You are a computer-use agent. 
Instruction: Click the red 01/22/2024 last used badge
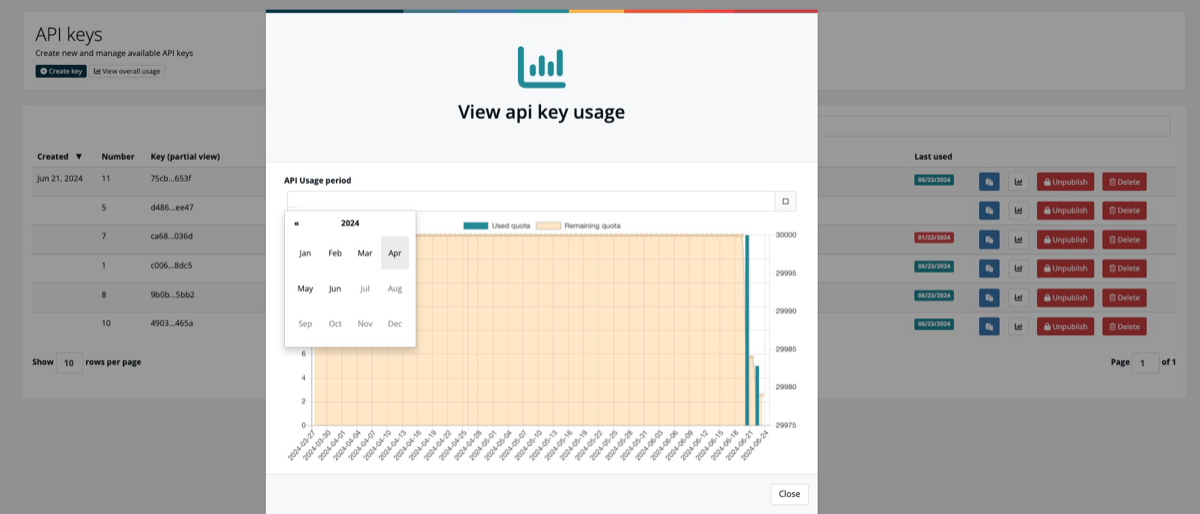click(934, 238)
